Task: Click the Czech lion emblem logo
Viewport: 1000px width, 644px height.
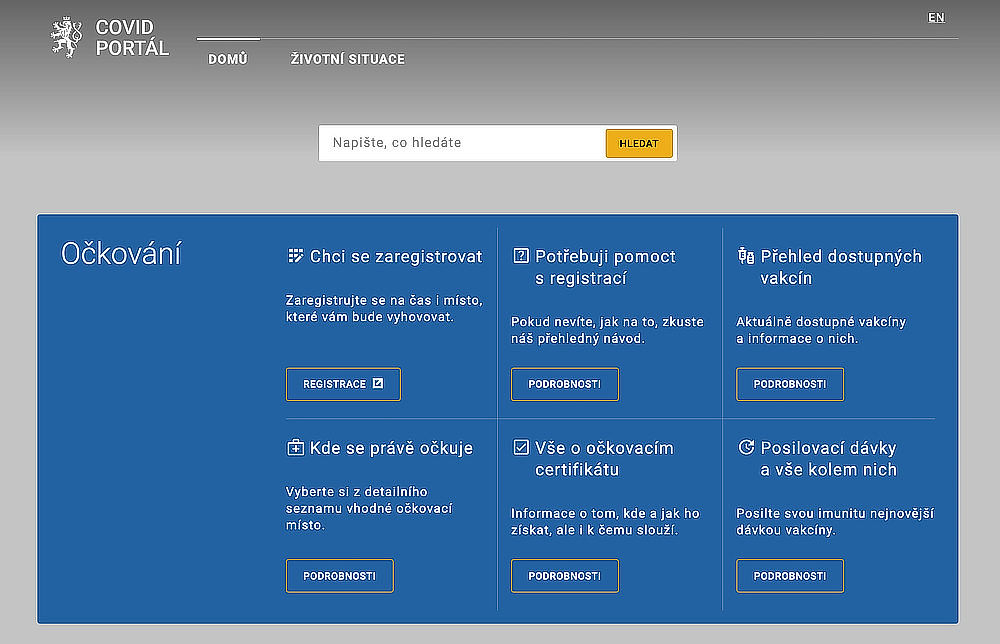Action: pyautogui.click(x=65, y=38)
